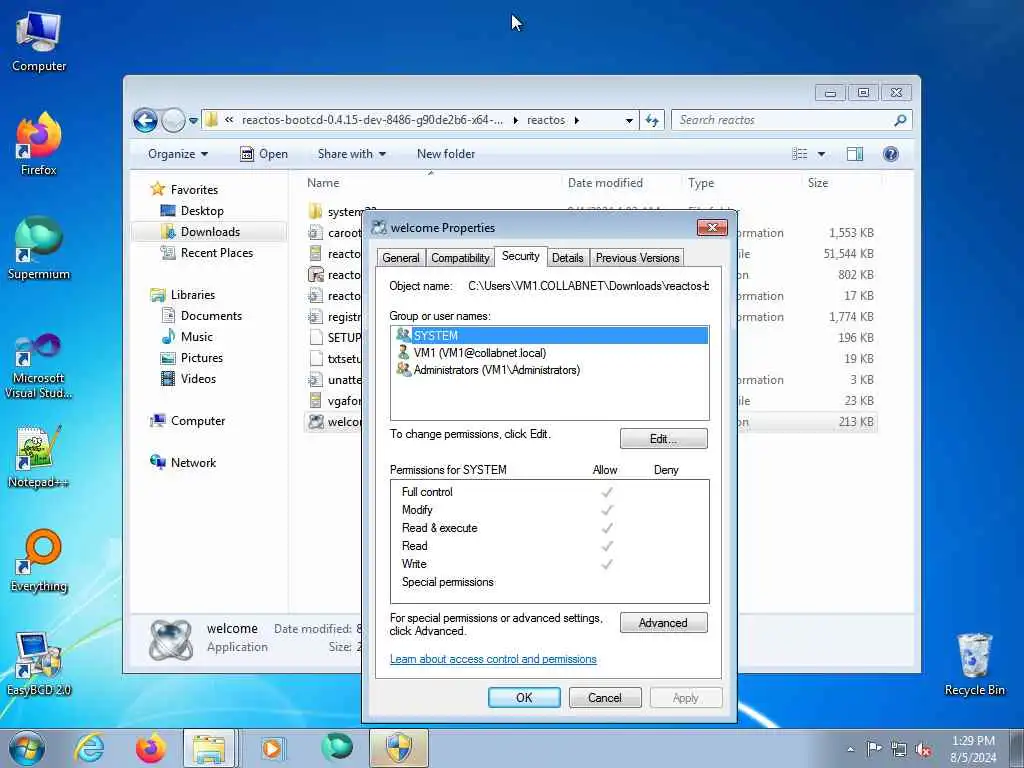This screenshot has height=768, width=1024.
Task: Open Supermium desktop shortcut
Action: click(39, 248)
